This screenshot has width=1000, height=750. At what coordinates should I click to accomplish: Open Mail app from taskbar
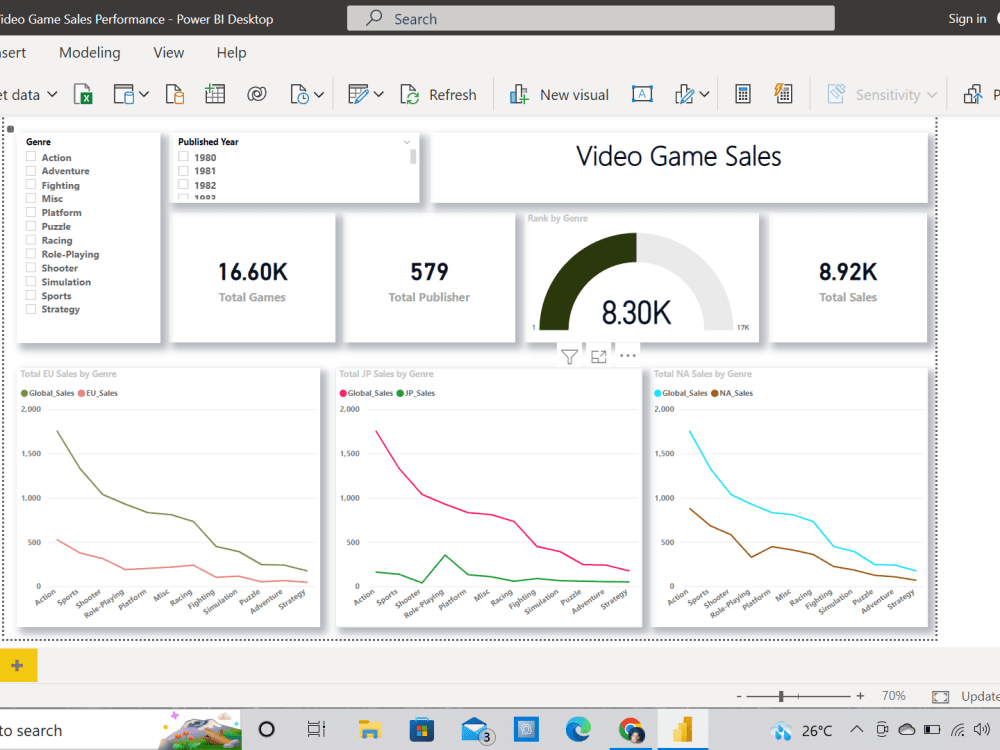click(475, 730)
